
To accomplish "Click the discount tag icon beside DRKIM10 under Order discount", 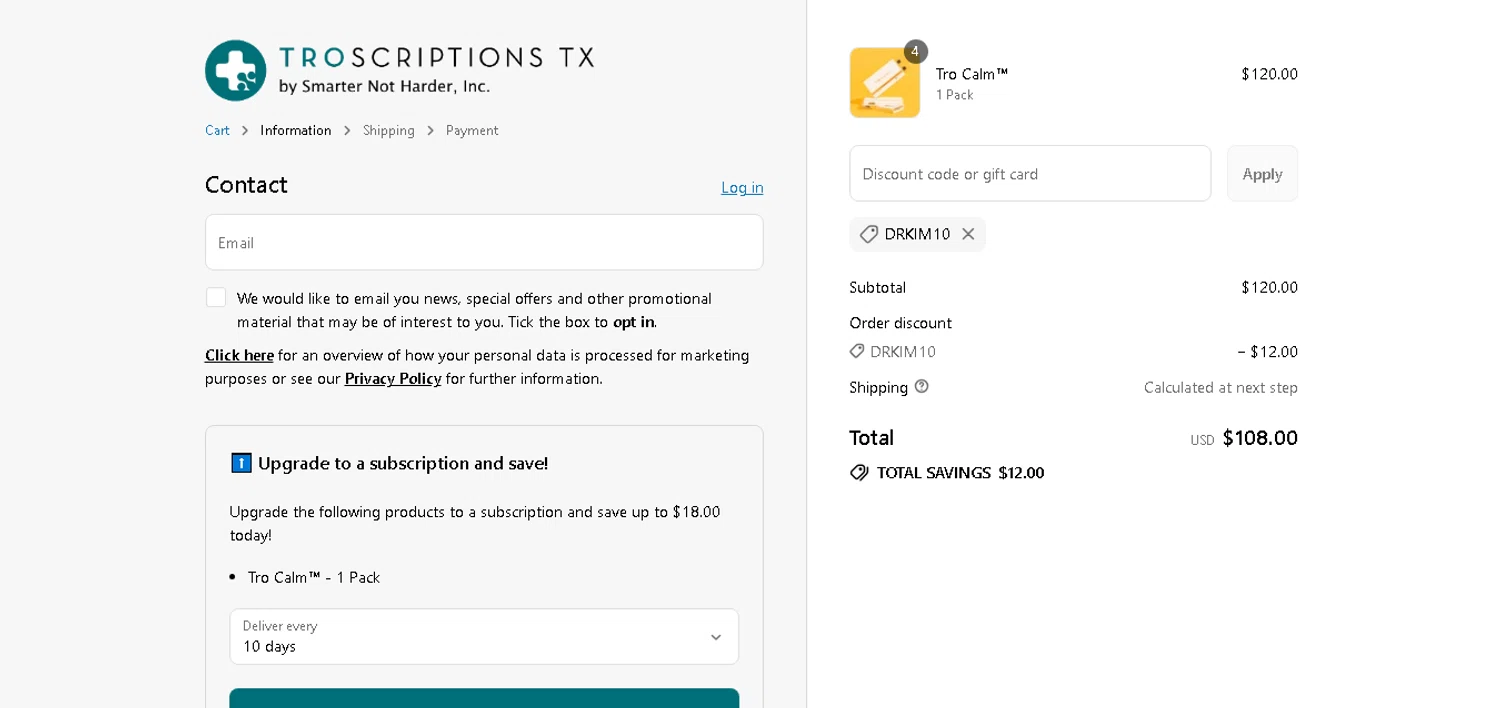I will point(857,351).
